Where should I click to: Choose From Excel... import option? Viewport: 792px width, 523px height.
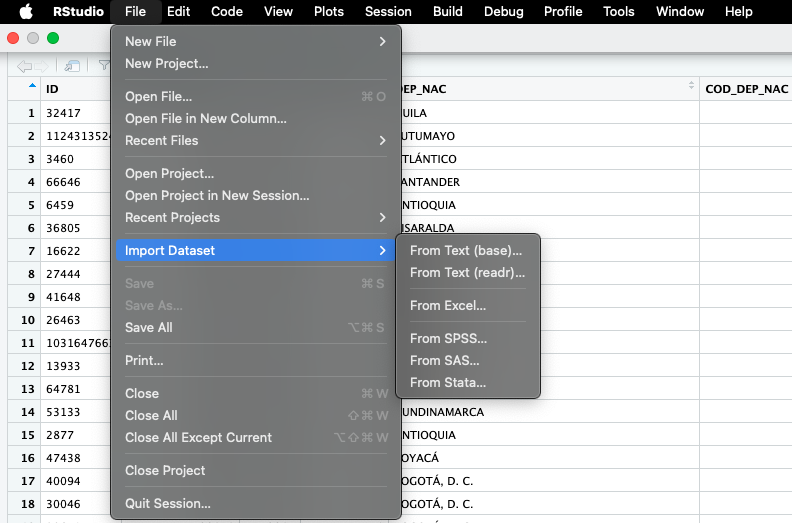click(468, 305)
